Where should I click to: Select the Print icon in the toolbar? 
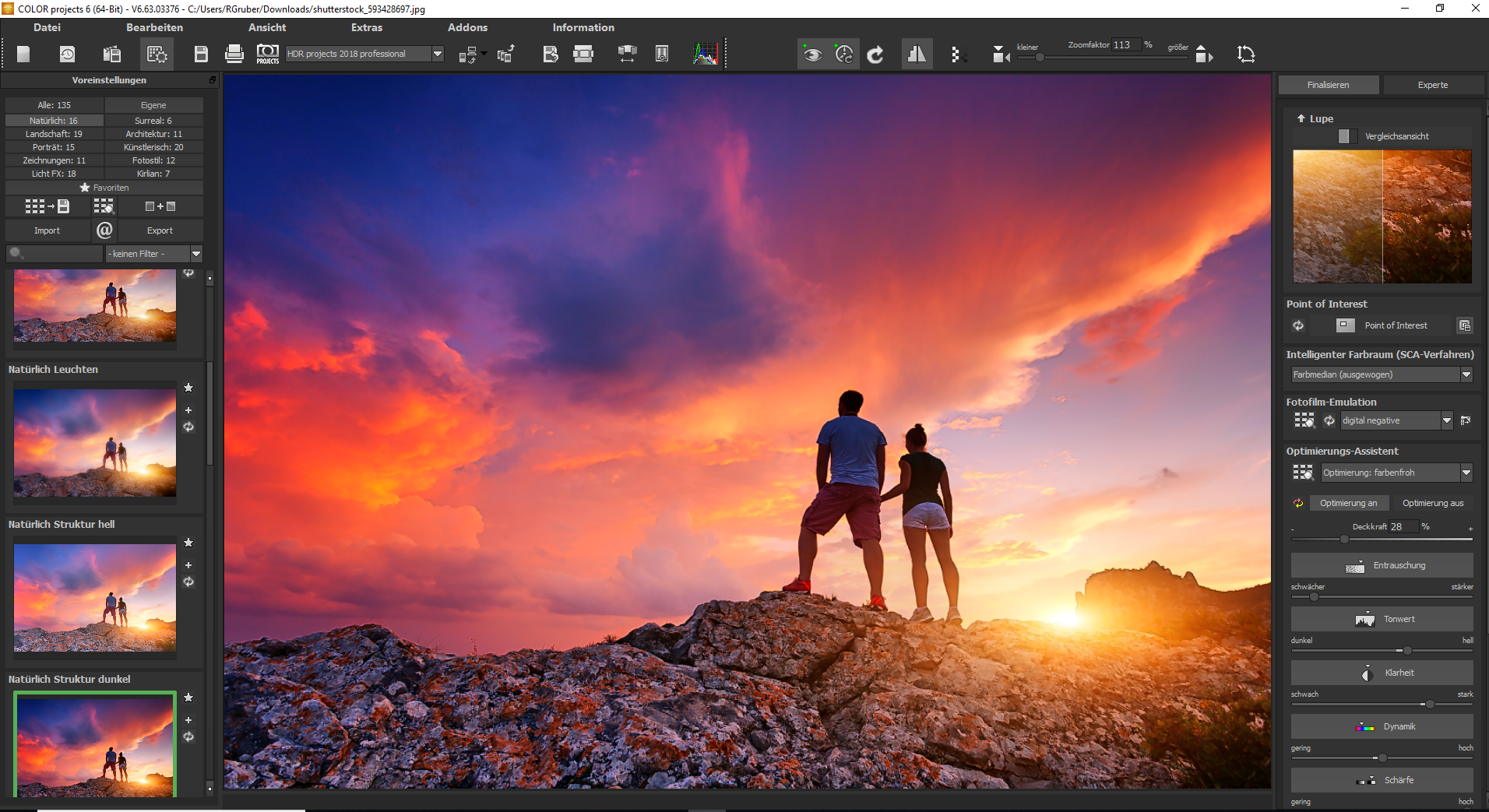(234, 54)
